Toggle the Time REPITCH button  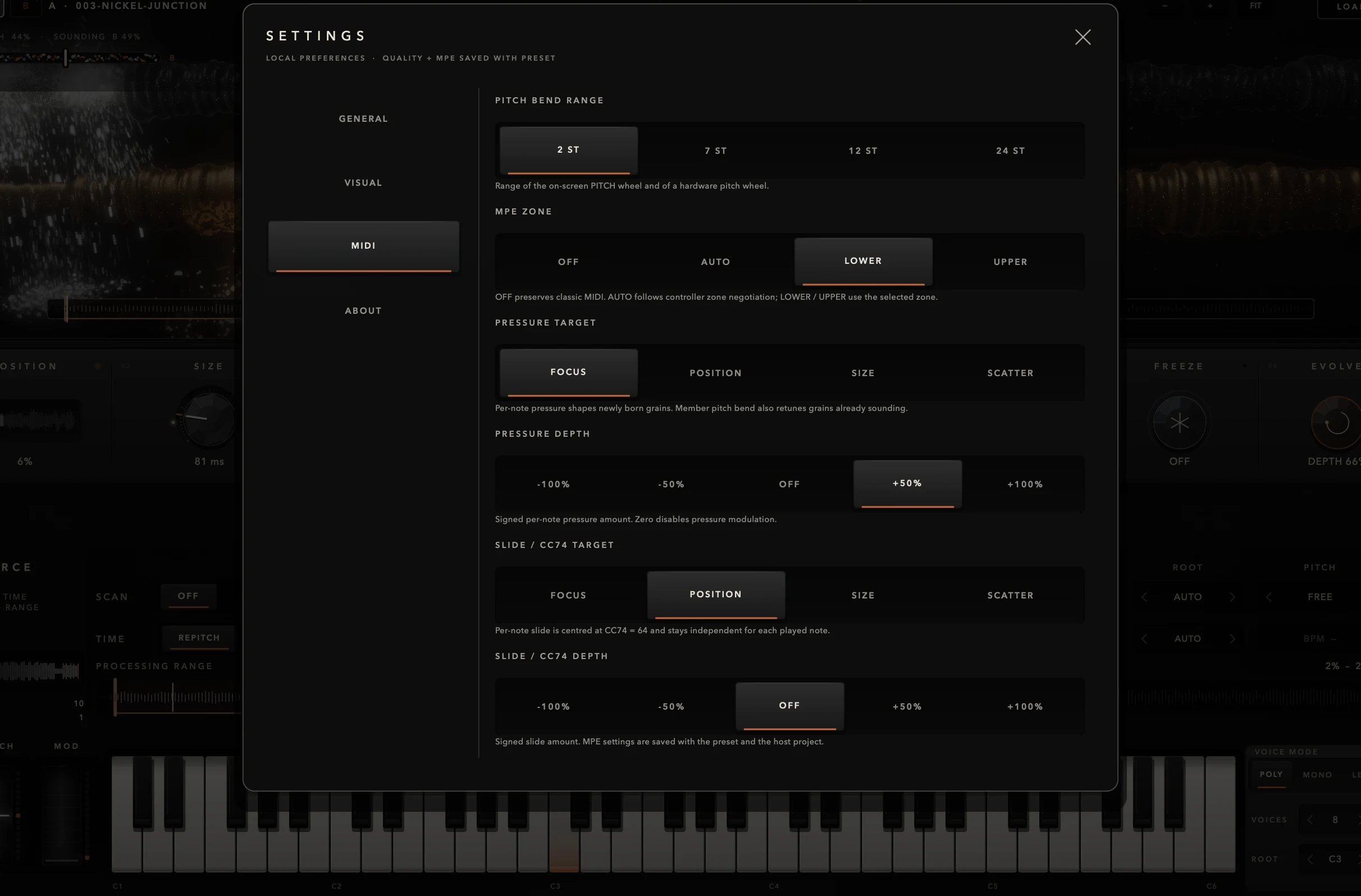tap(198, 638)
